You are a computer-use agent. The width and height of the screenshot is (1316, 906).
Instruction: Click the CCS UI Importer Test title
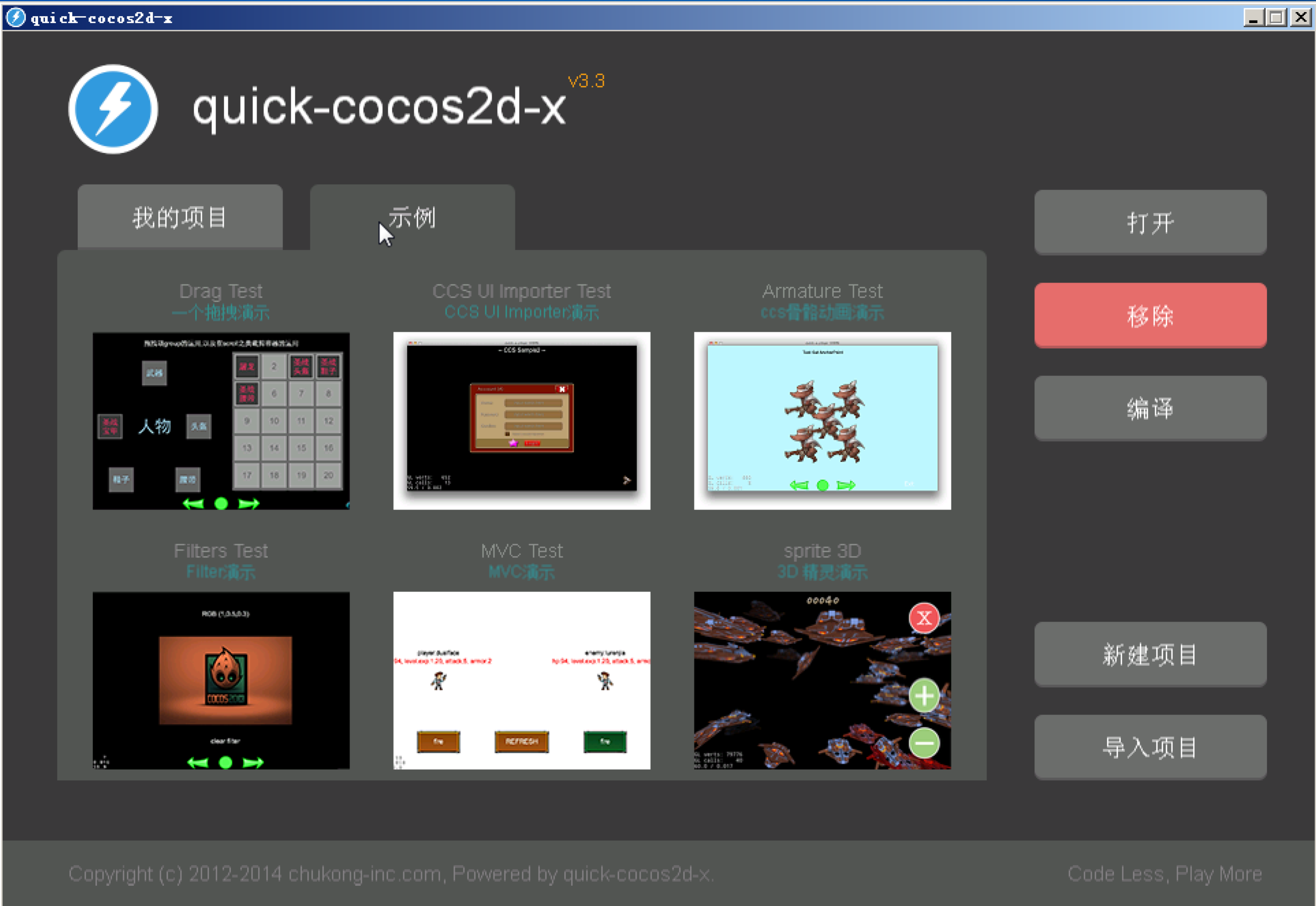(522, 291)
